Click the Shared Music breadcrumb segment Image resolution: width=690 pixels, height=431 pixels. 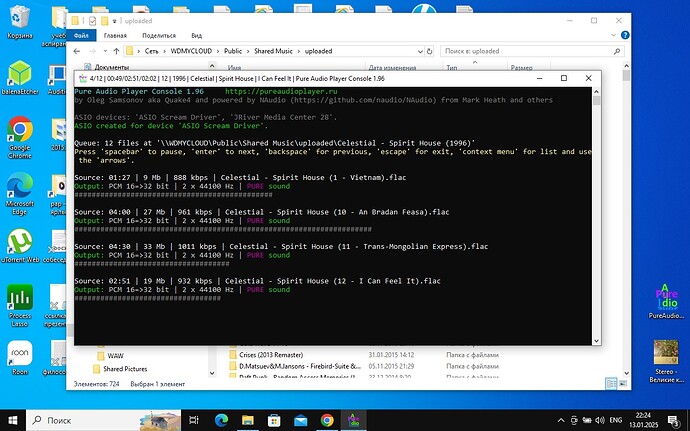click(273, 51)
